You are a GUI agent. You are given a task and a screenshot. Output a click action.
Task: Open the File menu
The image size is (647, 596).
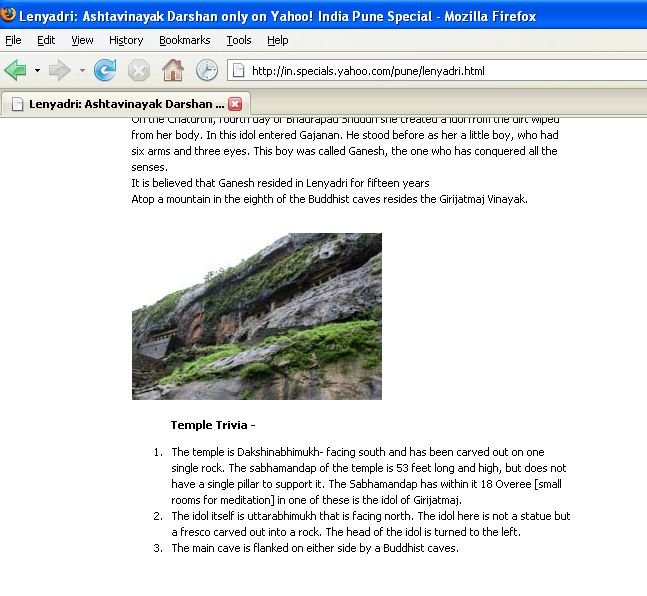coord(13,40)
